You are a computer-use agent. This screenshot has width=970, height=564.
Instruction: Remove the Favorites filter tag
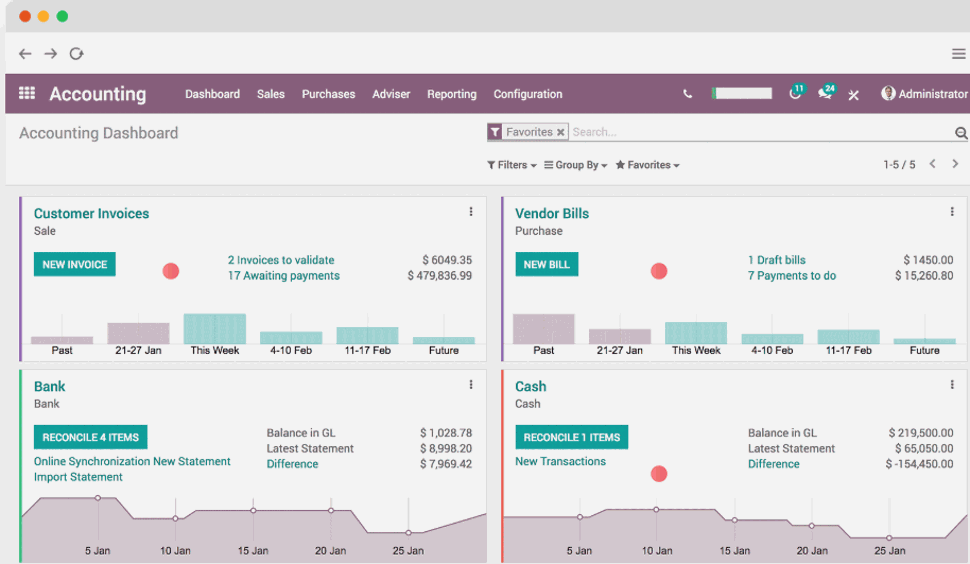point(561,132)
